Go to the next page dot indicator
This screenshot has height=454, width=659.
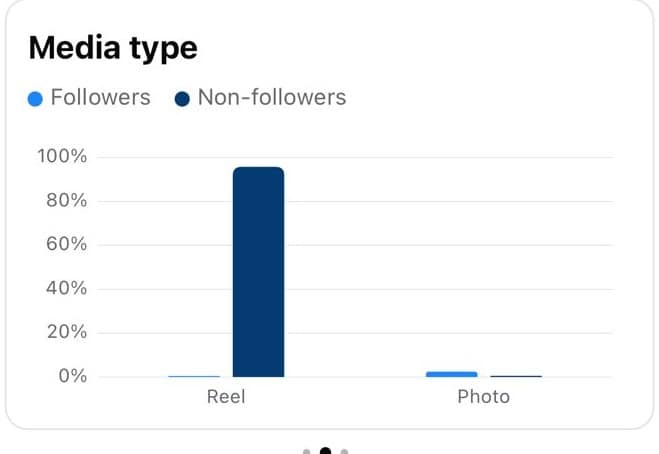(x=344, y=451)
